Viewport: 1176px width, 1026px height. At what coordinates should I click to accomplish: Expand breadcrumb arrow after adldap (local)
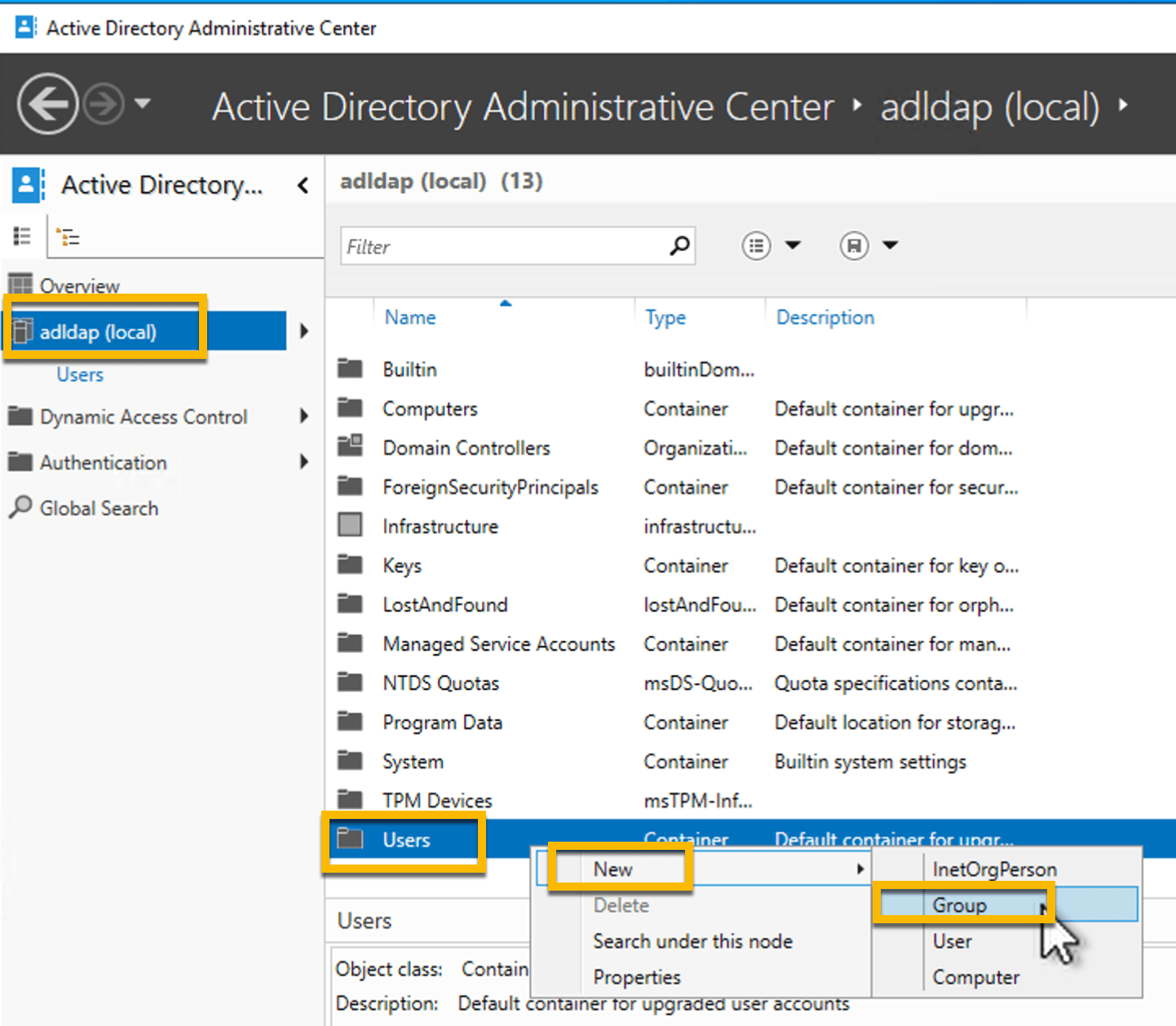click(1123, 104)
